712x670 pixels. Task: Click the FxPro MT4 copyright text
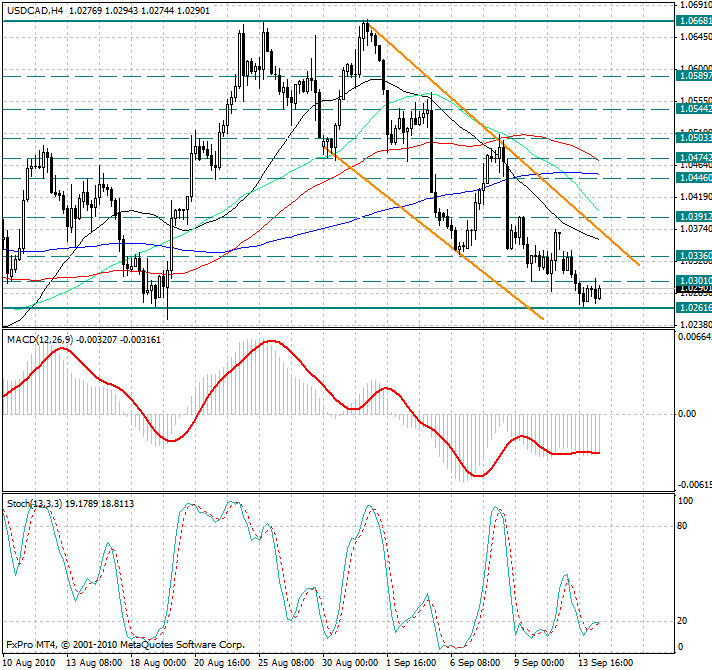125,645
